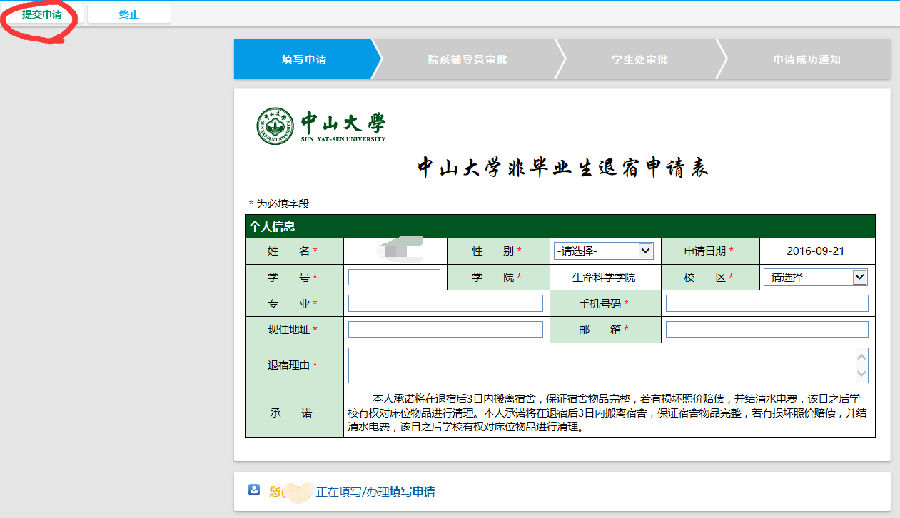Click the up arrow of reason textarea scrollbar

pyautogui.click(x=863, y=356)
